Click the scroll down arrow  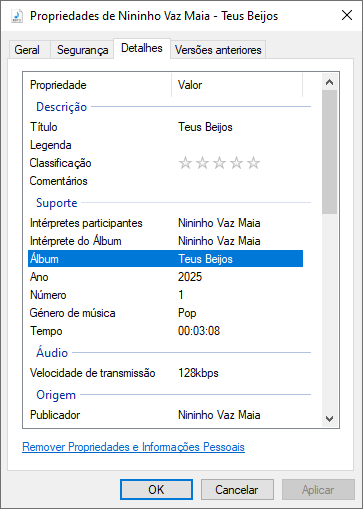(329, 419)
